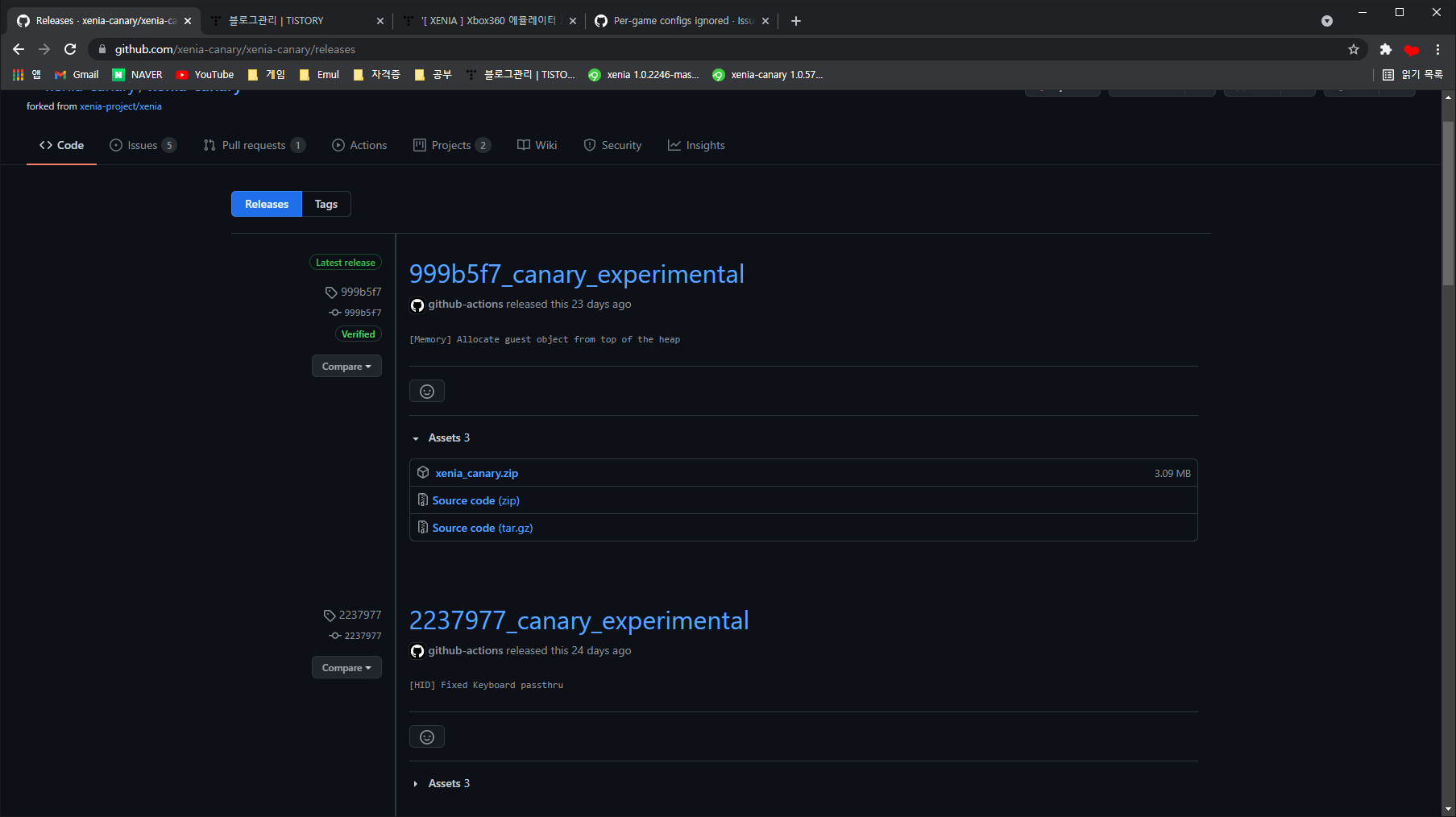Open xenia-canary 1.0.57 bookmark
Screen dimensions: 1456x817
768,74
